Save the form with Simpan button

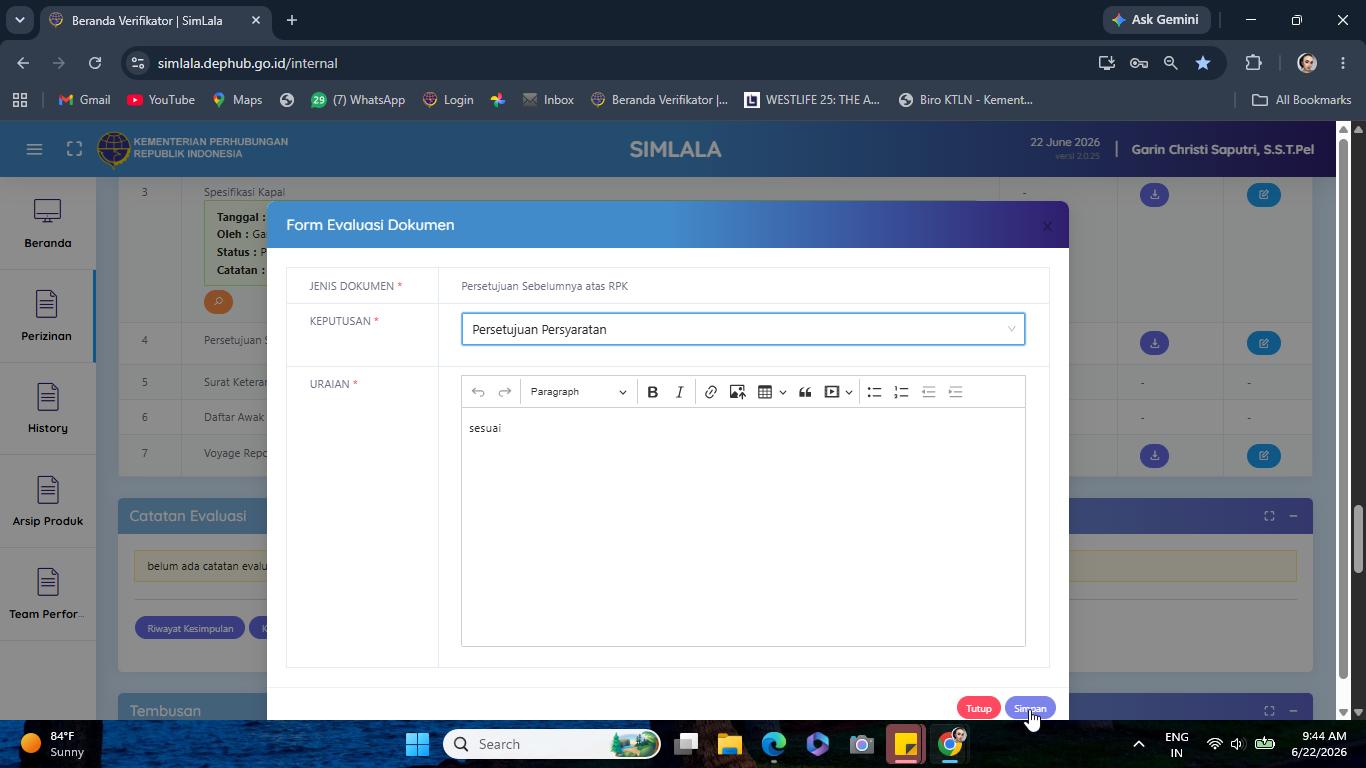1030,708
